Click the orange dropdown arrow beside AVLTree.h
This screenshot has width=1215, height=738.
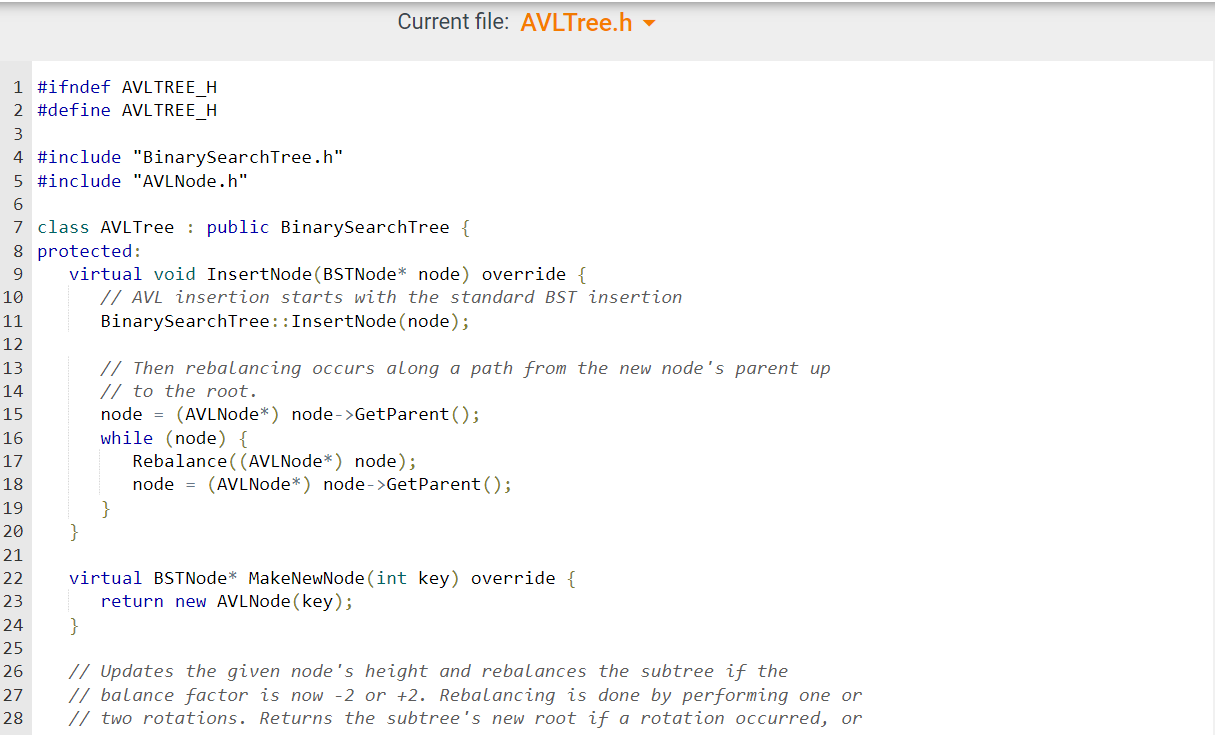tap(649, 22)
